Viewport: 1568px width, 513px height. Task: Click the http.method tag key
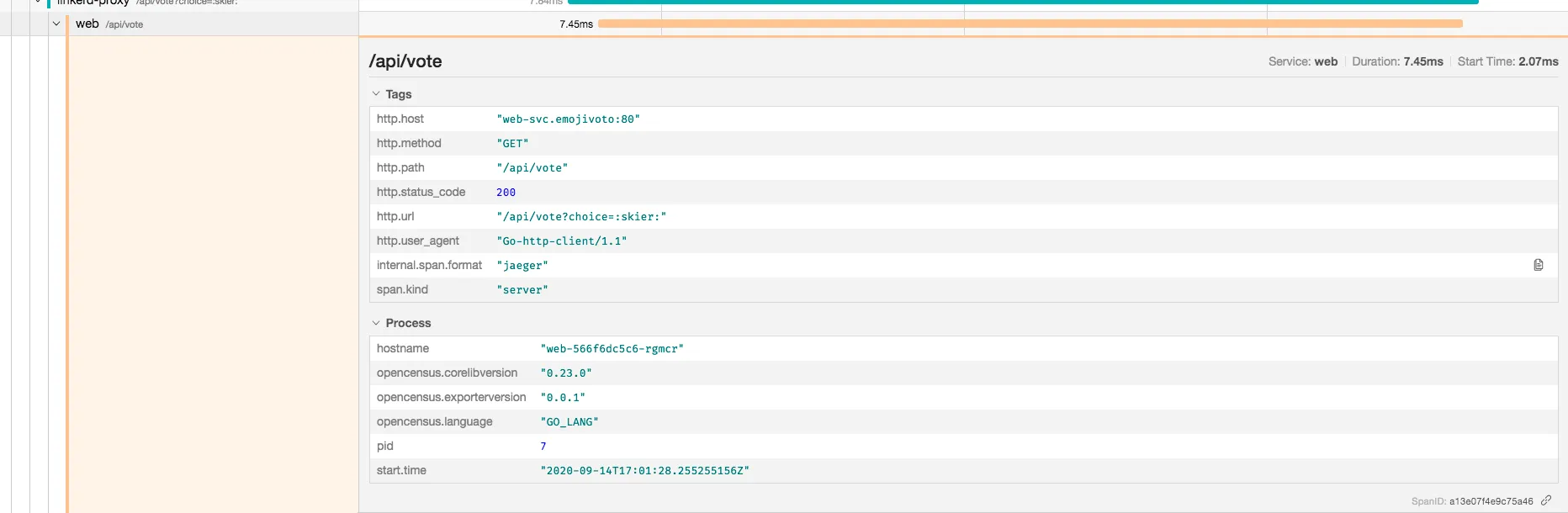(x=409, y=143)
